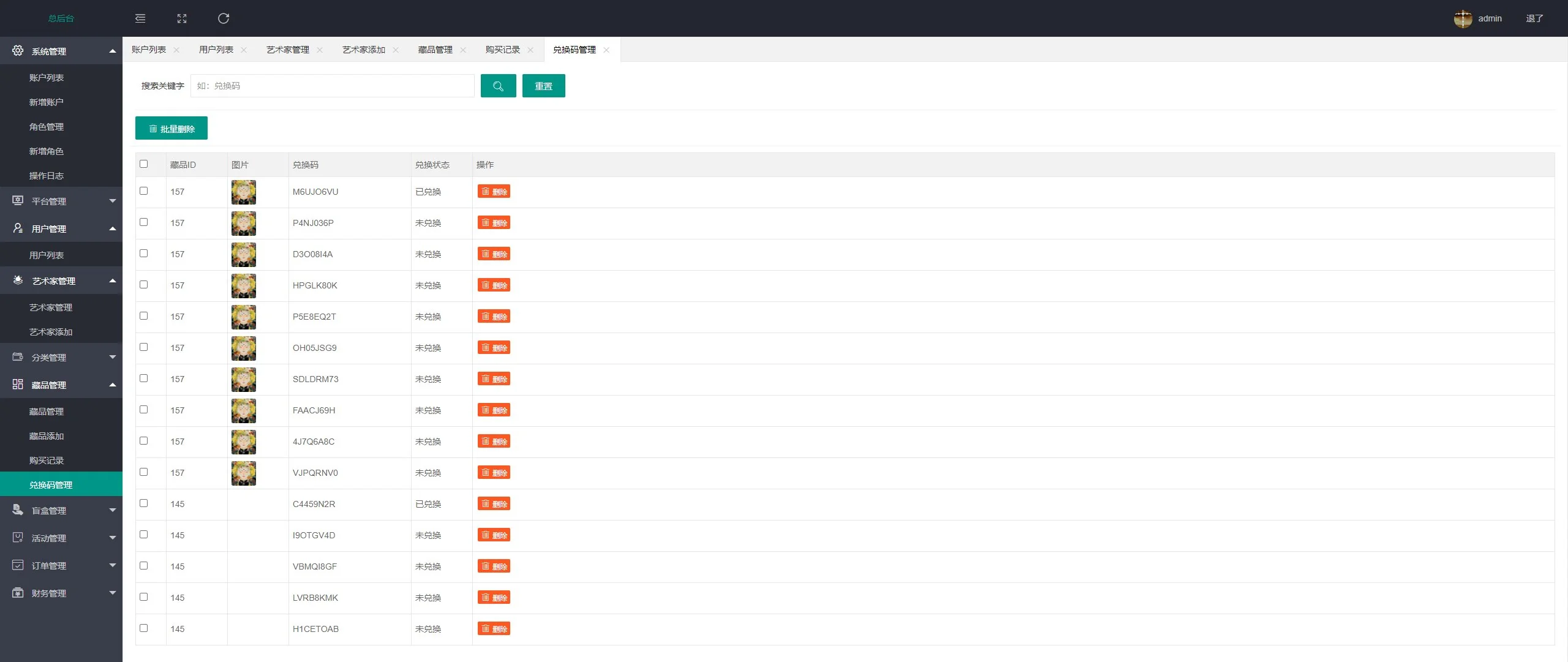Click the refresh page icon
Screen dimensions: 1568x662
[224, 18]
